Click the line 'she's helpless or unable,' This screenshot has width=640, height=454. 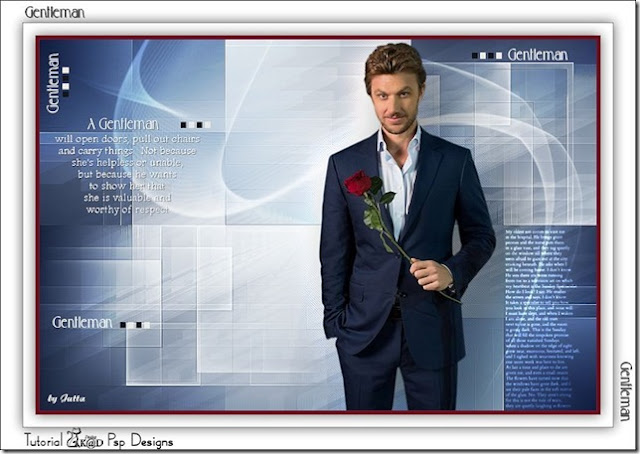click(127, 162)
